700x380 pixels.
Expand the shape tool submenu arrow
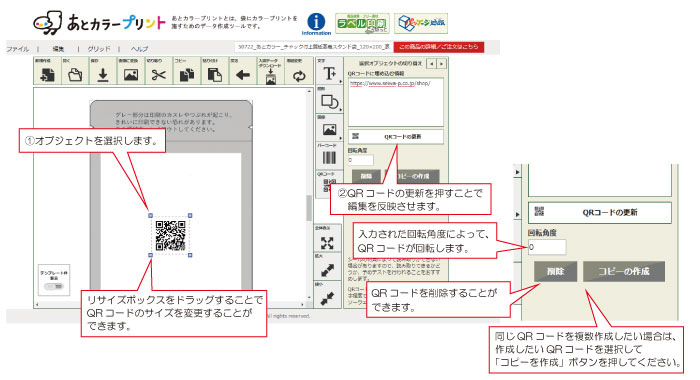coord(341,109)
